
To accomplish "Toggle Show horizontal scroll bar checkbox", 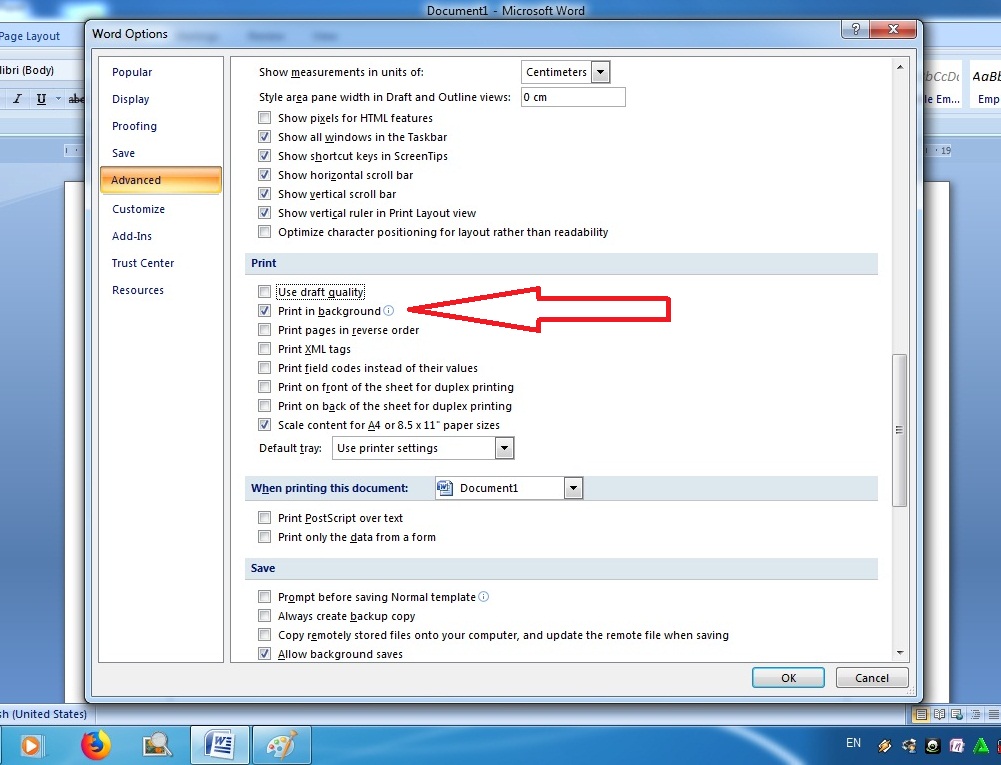I will [264, 174].
